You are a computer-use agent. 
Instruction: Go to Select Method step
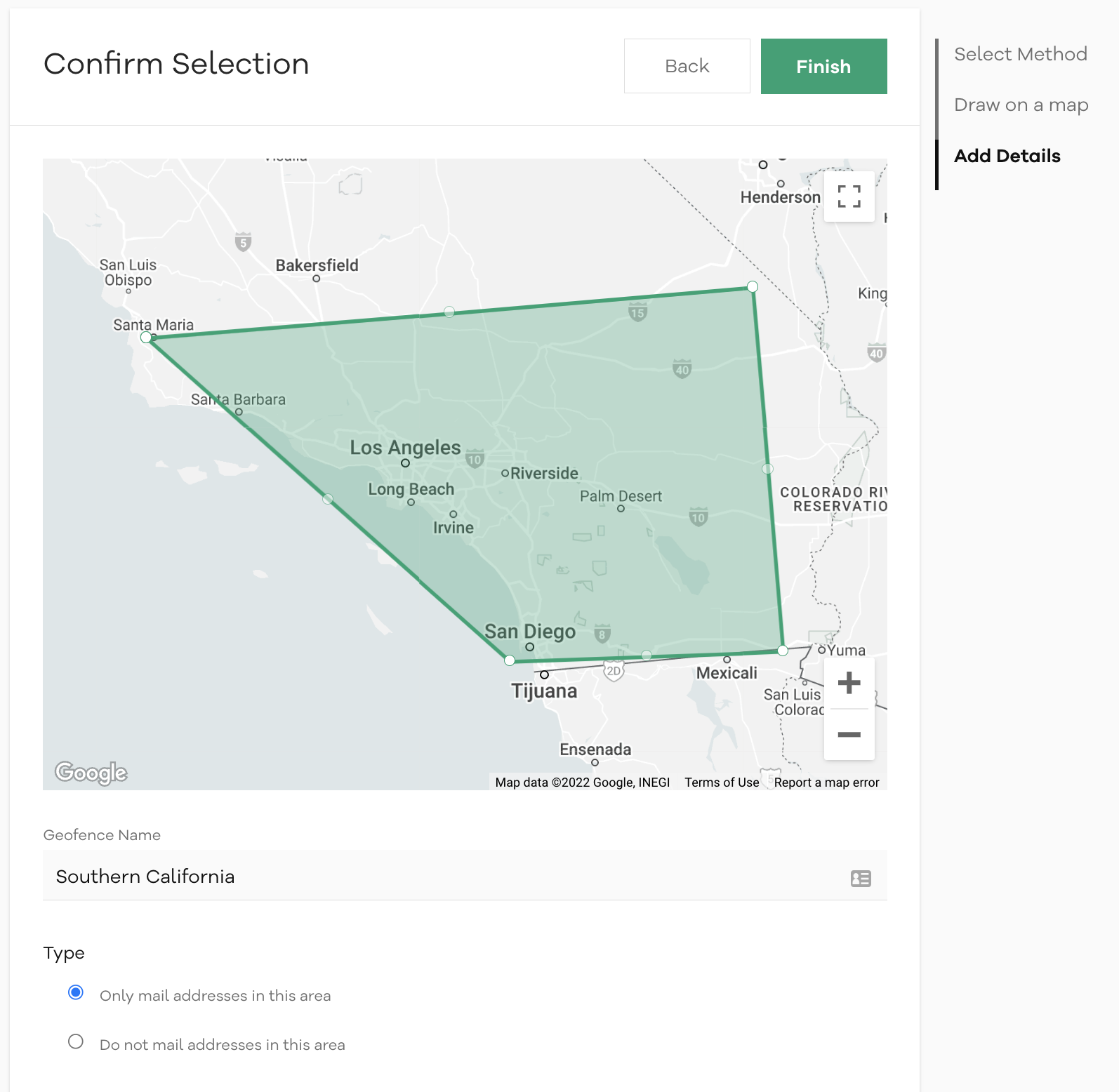pyautogui.click(x=1020, y=54)
